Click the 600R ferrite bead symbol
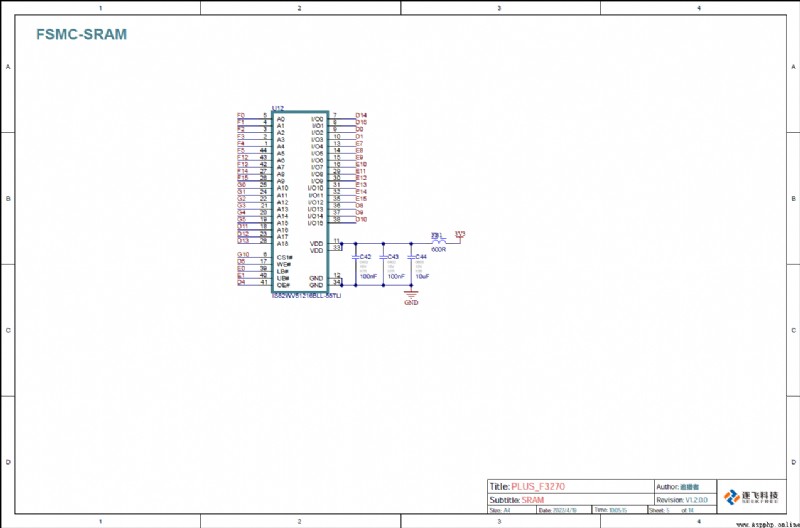 point(438,241)
